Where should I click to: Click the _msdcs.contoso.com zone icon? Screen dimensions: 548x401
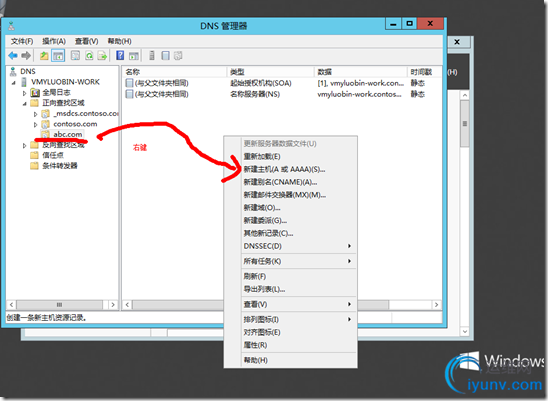[x=45, y=114]
